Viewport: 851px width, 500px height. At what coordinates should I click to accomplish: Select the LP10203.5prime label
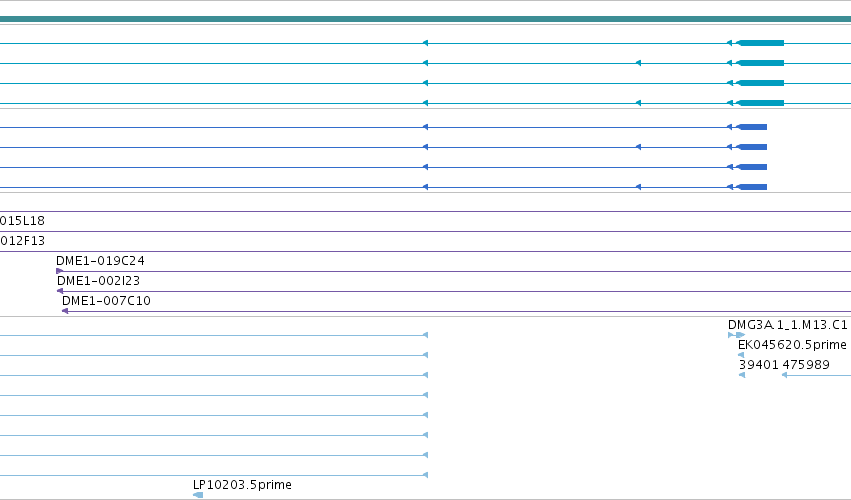[x=242, y=485]
